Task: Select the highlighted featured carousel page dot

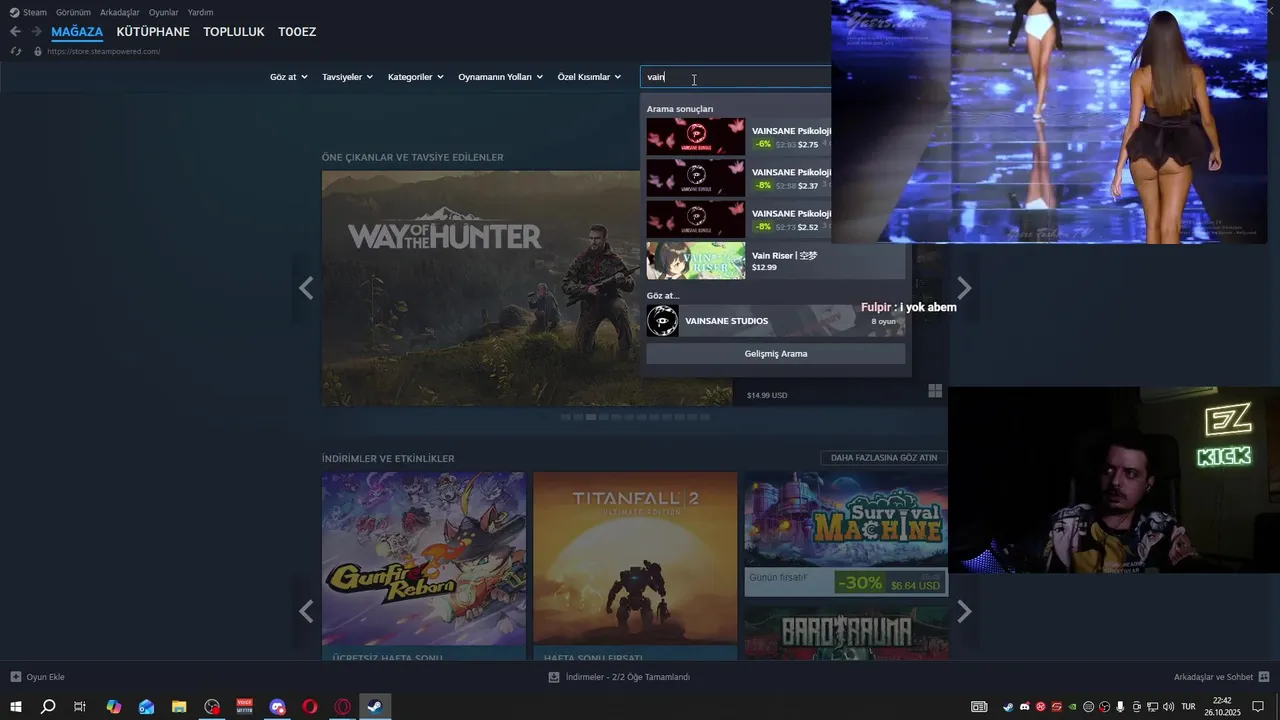Action: 591,417
